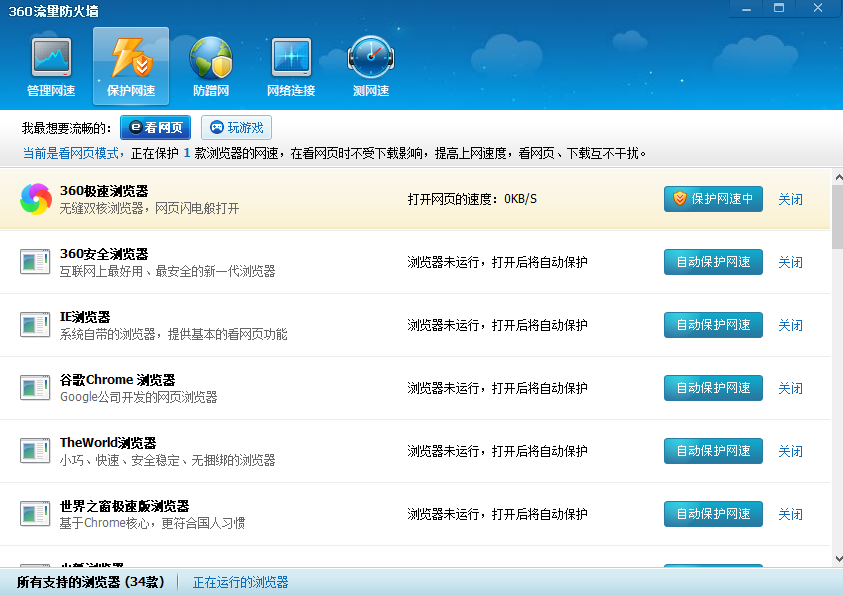Select the 所有支持的浏览器 (34款) tab

[x=90, y=582]
